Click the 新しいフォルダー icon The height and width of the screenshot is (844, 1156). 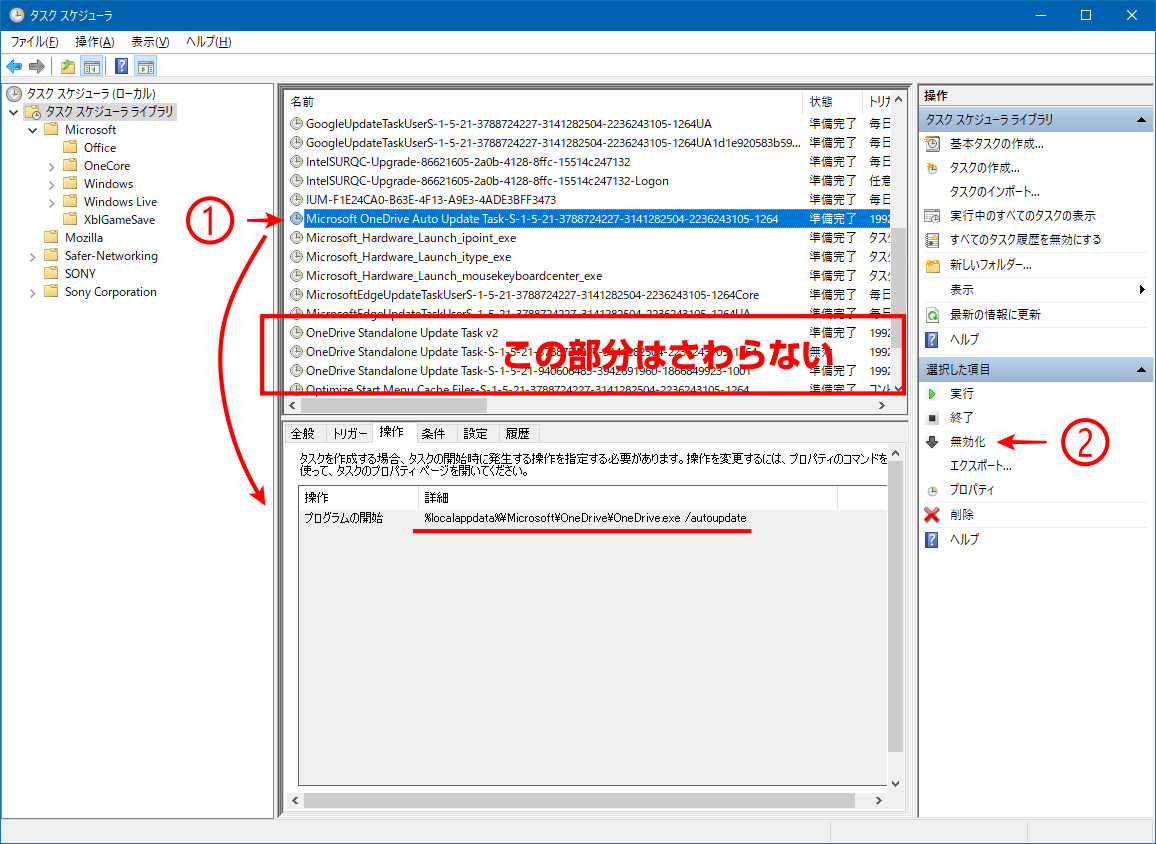pos(933,265)
